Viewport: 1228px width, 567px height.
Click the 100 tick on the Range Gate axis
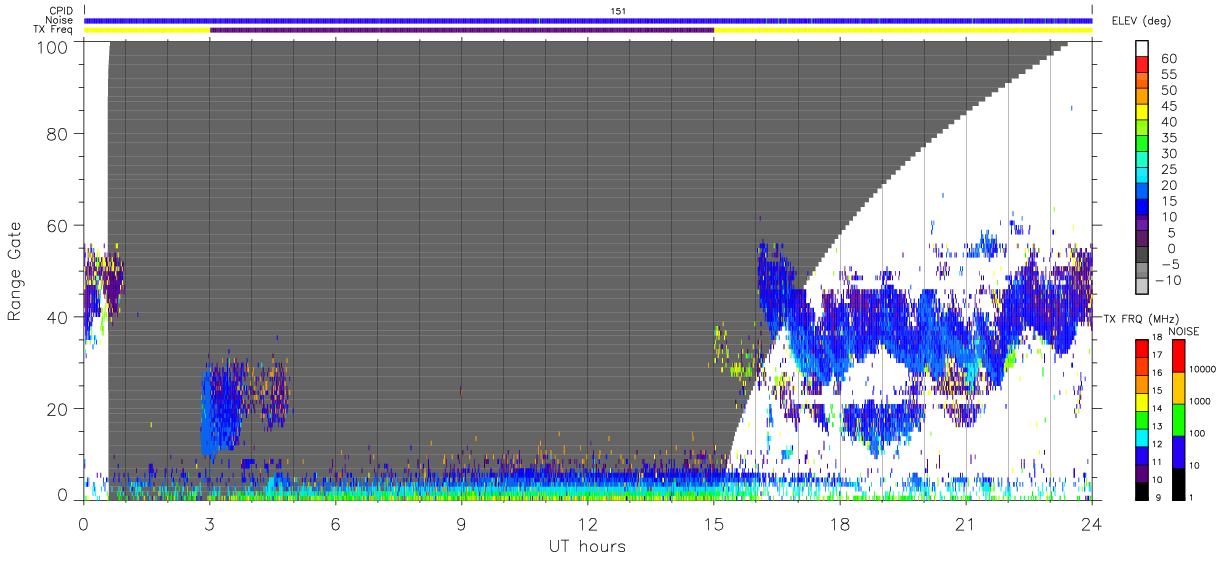52,46
